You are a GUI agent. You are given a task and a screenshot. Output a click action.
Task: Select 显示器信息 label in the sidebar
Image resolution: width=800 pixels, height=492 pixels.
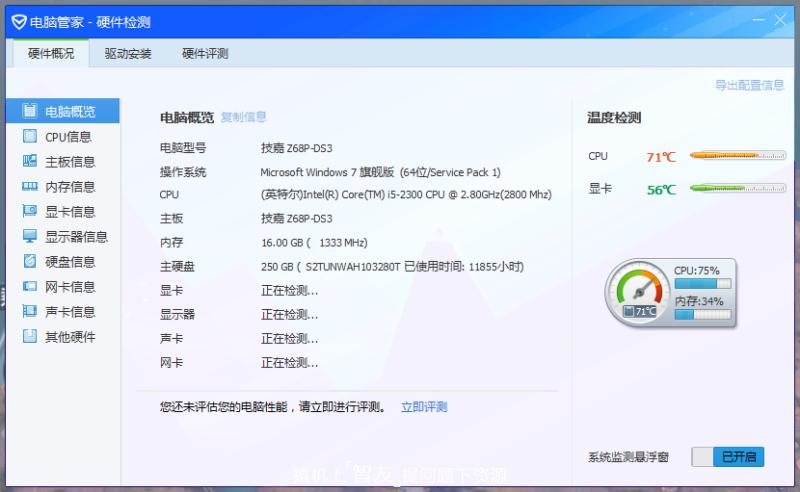(x=76, y=237)
